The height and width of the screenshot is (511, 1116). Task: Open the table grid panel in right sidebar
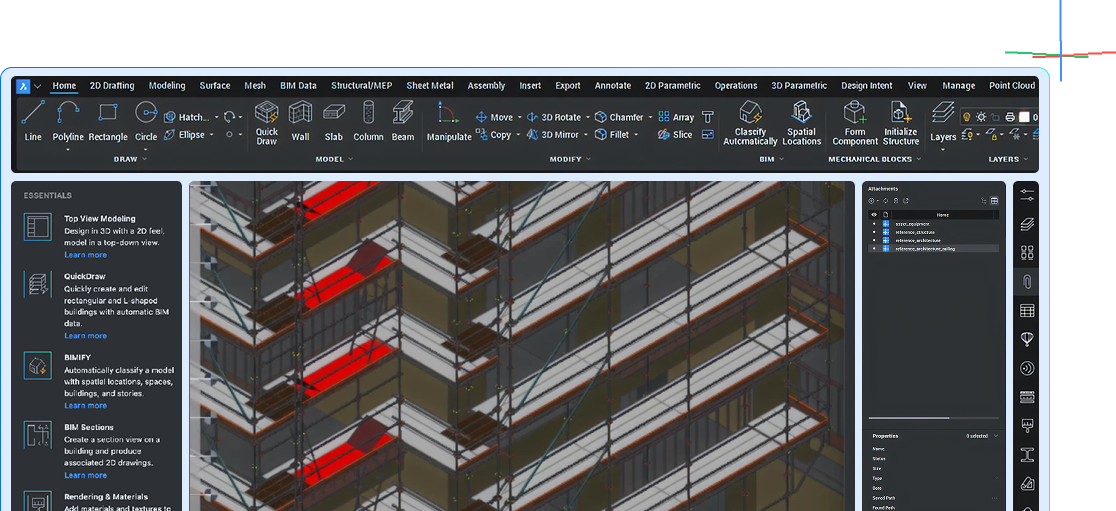(x=1026, y=310)
